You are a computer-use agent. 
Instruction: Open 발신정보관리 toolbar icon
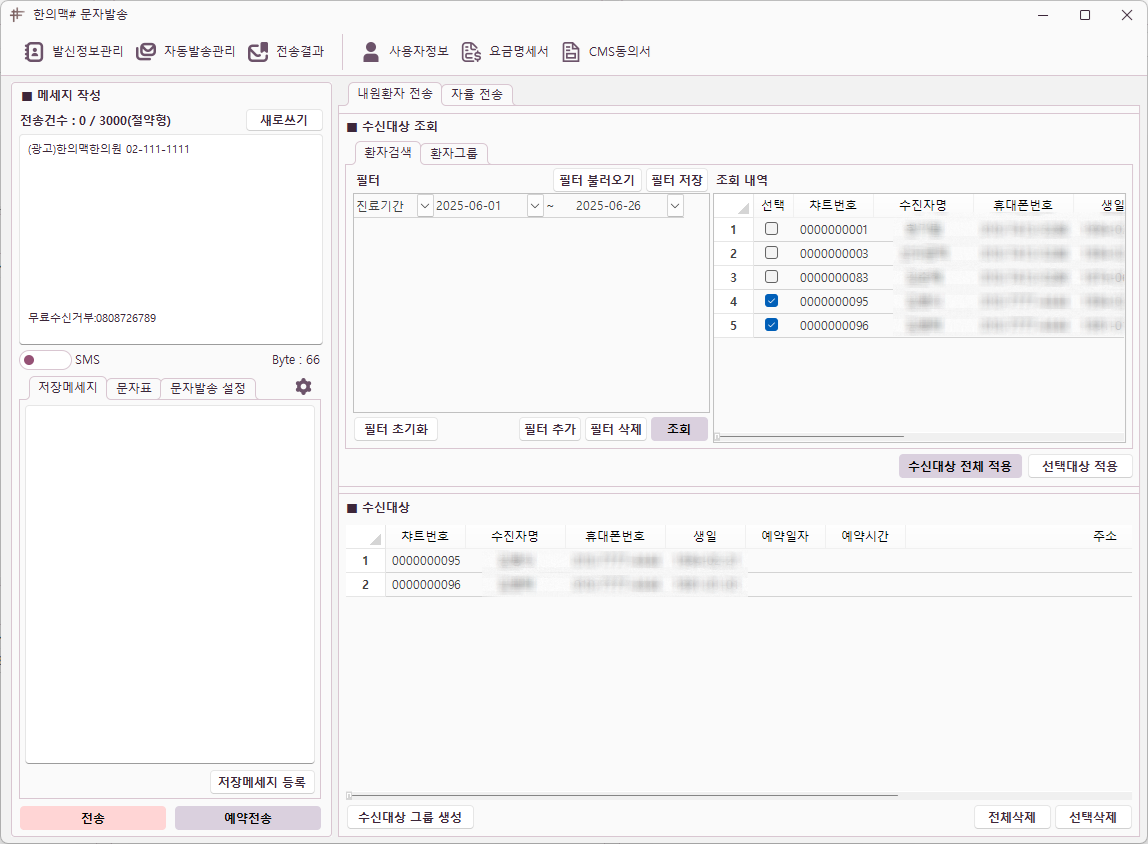[34, 51]
